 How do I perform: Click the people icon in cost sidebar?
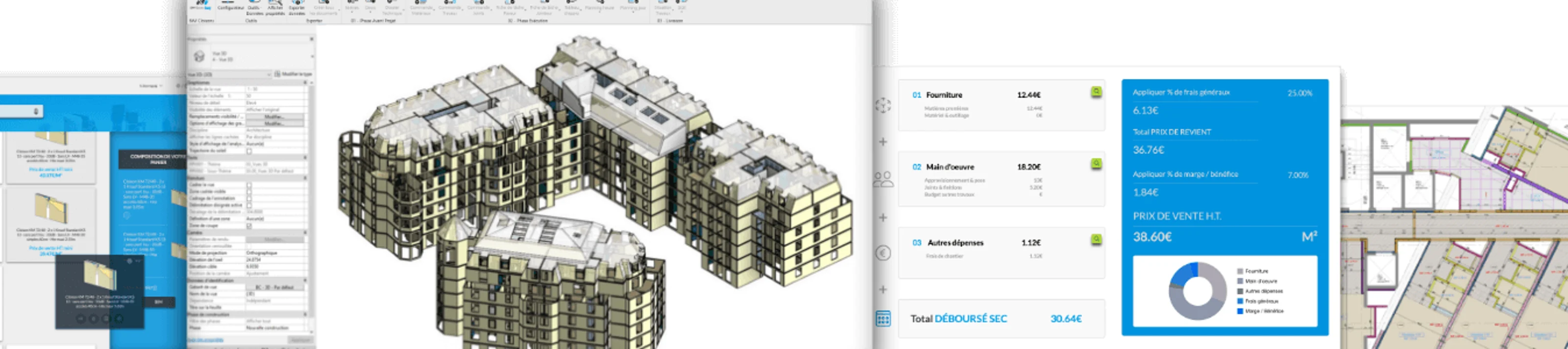tap(883, 180)
